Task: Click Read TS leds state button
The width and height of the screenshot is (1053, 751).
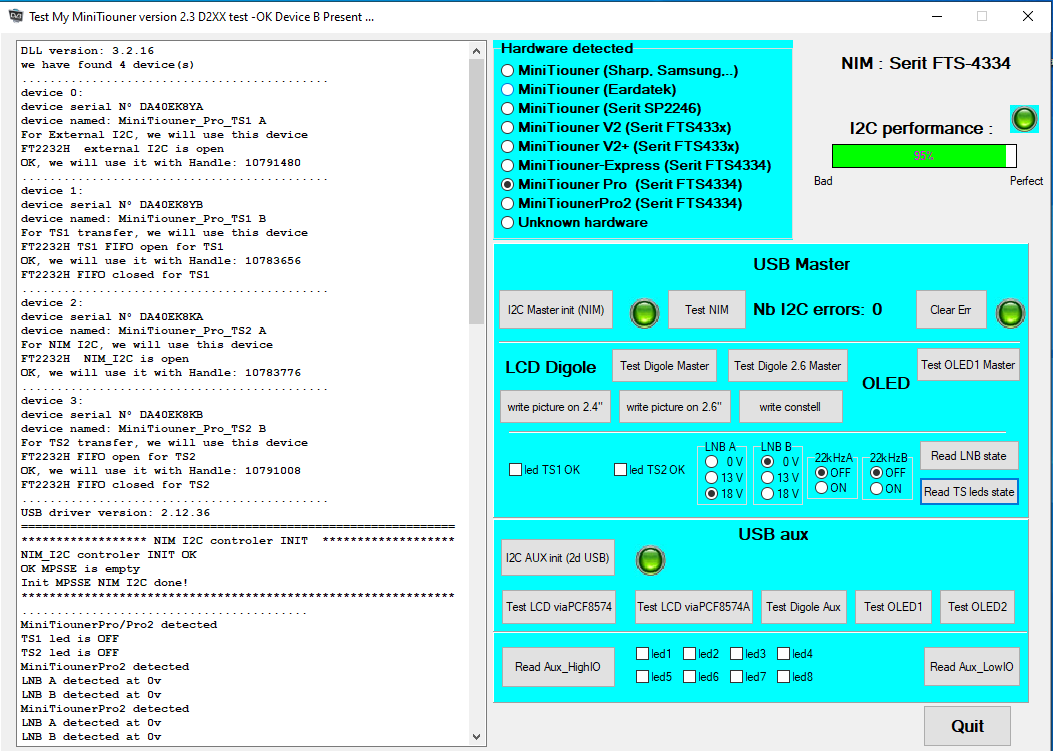Action: pos(968,492)
